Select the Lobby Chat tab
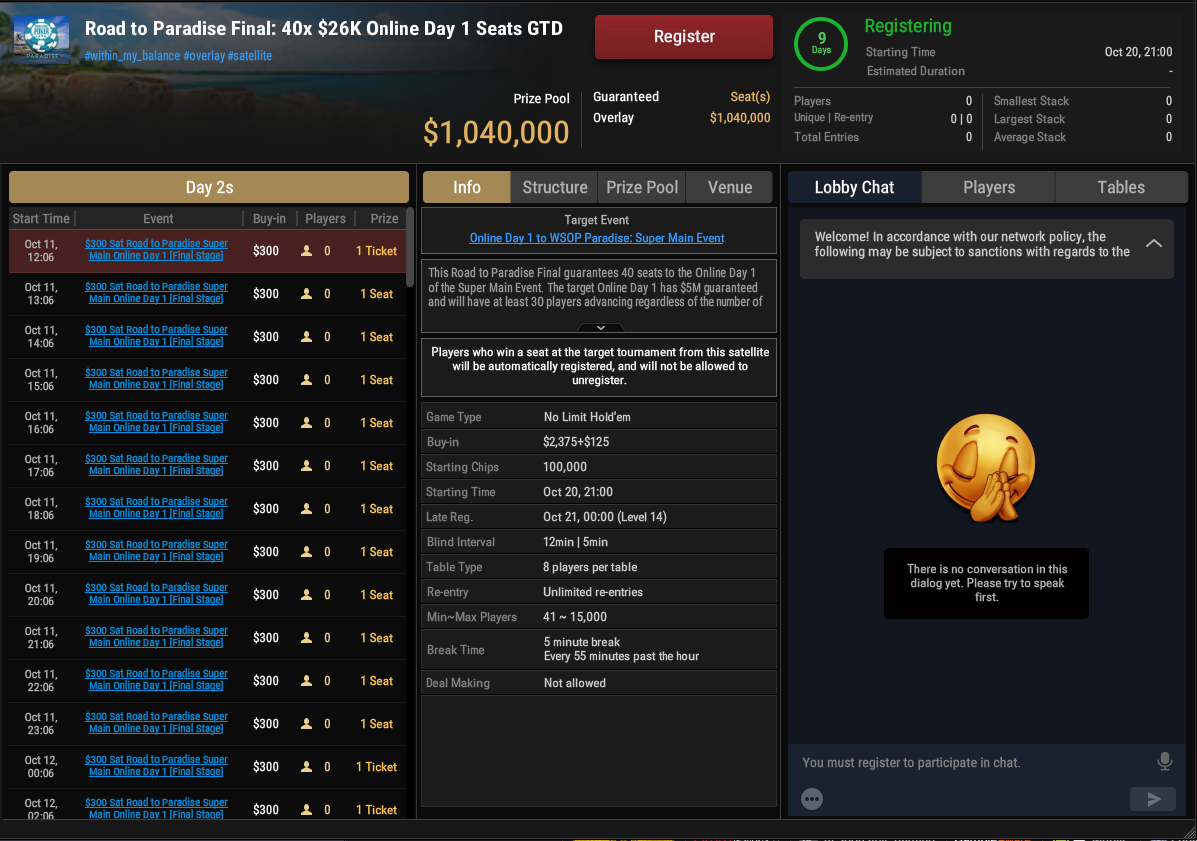1197x841 pixels. pyautogui.click(x=854, y=187)
